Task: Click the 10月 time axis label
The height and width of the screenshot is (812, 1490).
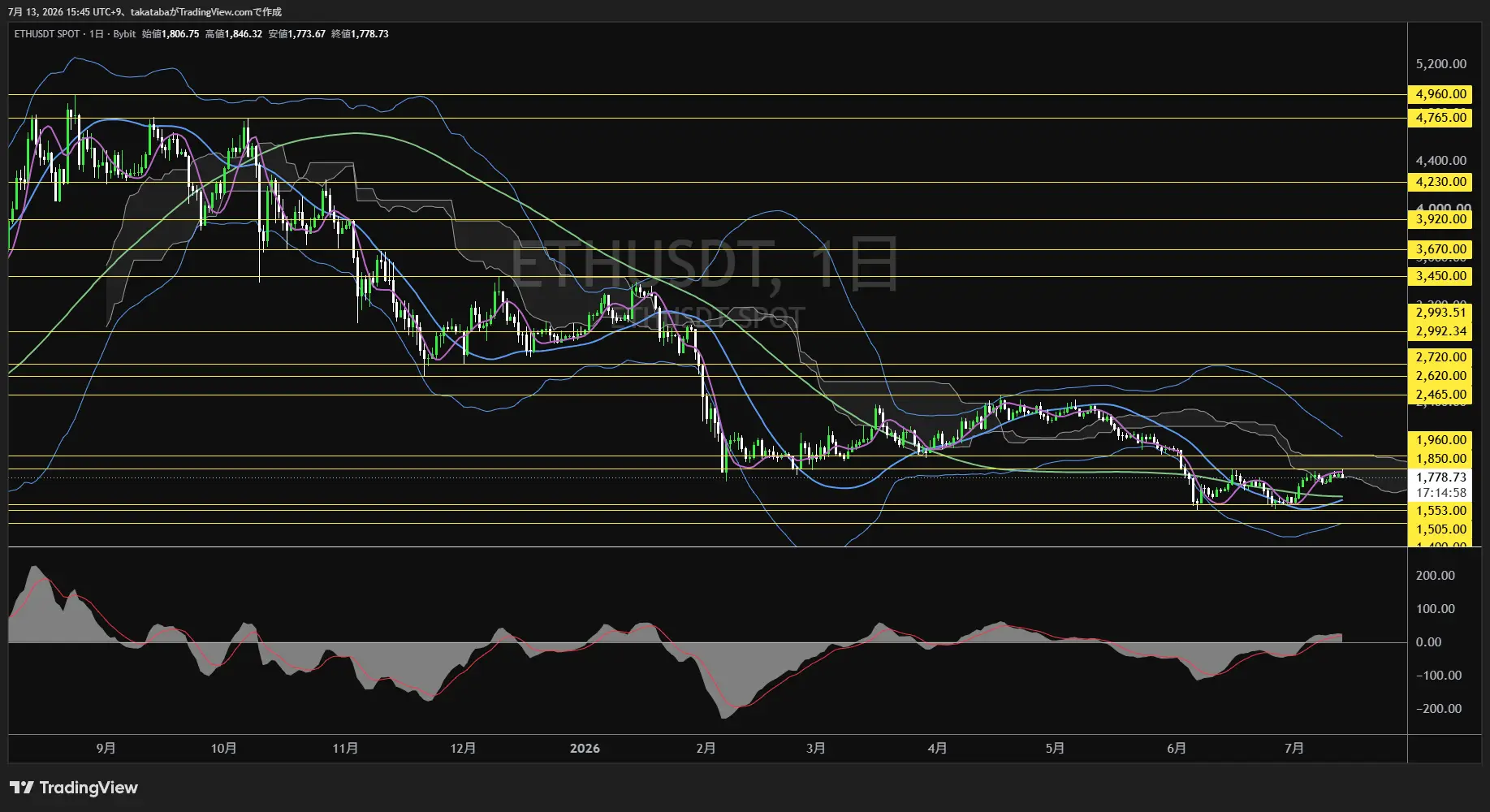Action: (223, 748)
